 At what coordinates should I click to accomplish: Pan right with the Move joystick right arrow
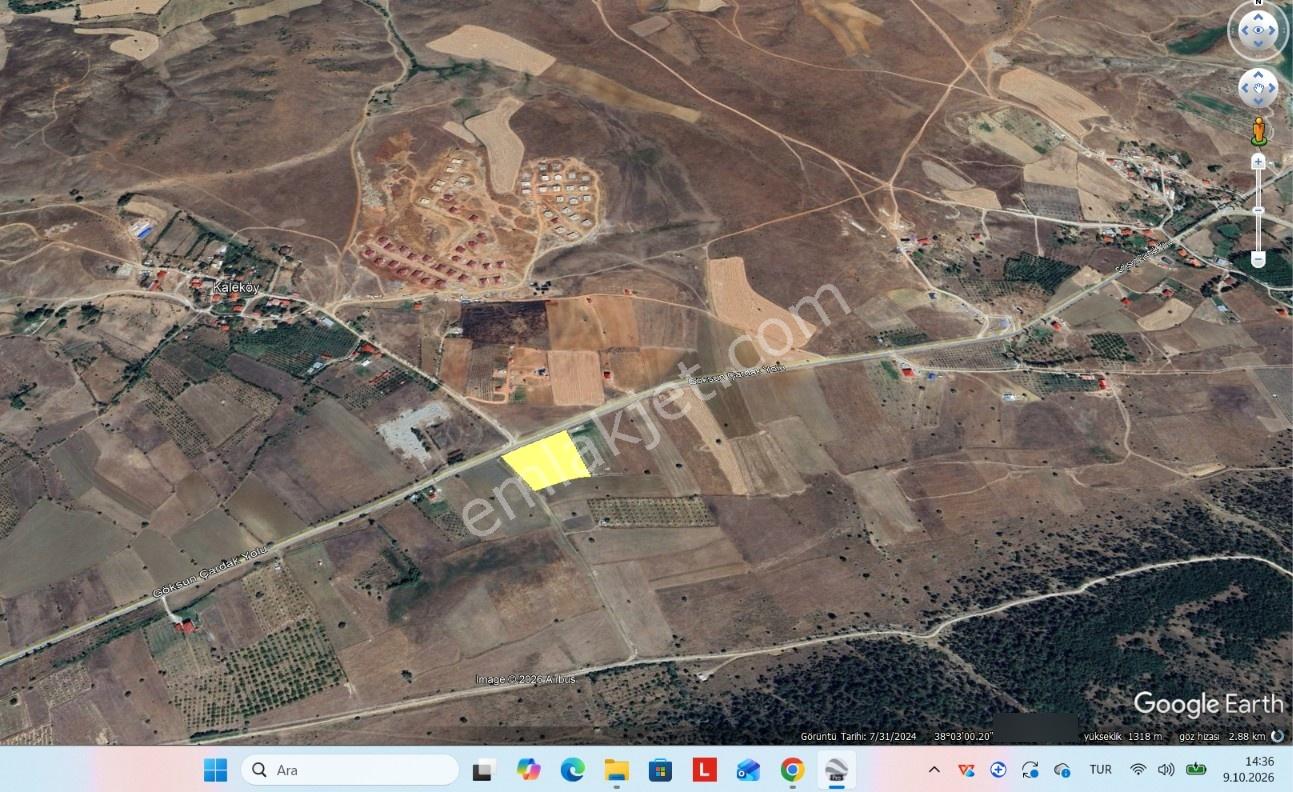tap(1273, 89)
